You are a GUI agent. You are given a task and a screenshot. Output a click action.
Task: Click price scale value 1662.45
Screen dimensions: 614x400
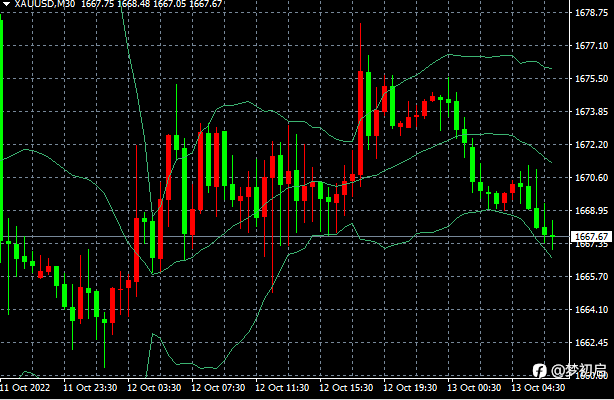(591, 343)
